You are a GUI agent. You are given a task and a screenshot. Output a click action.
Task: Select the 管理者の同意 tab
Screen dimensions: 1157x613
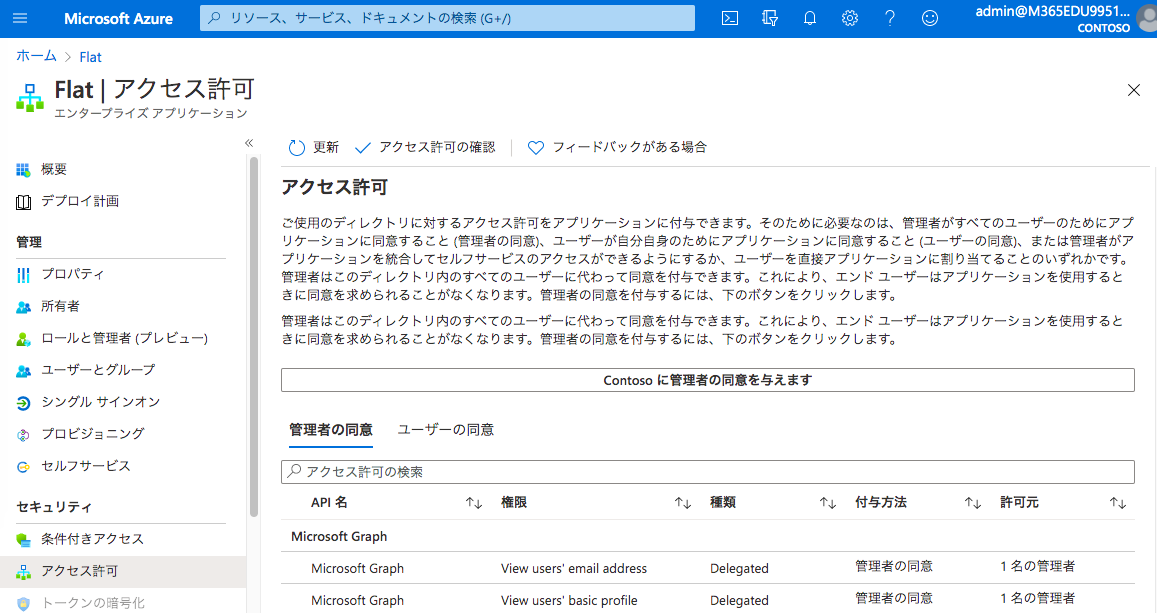point(331,429)
